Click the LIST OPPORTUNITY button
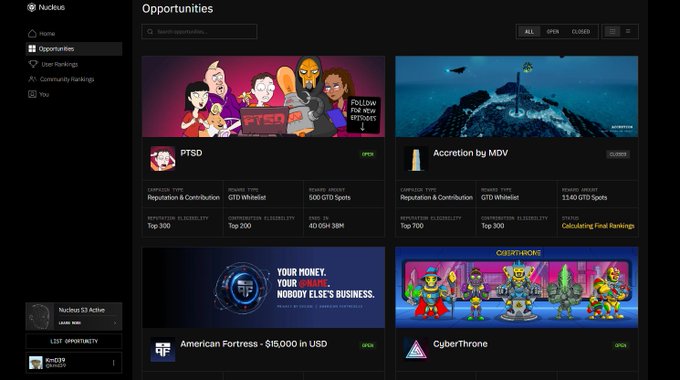The height and width of the screenshot is (380, 680). pyautogui.click(x=74, y=341)
